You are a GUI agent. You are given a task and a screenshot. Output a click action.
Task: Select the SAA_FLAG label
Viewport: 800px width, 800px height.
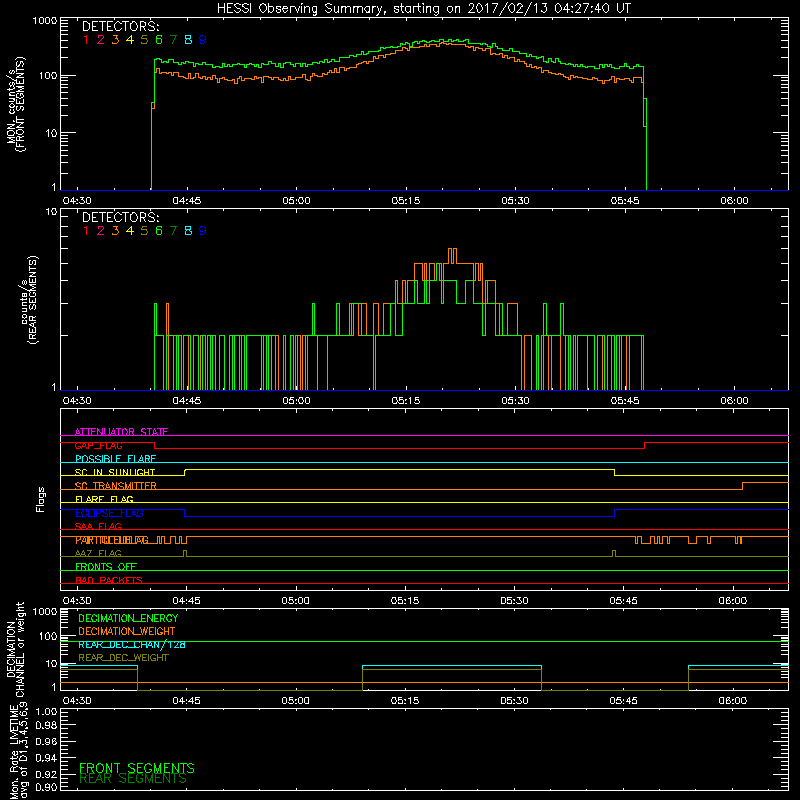tap(98, 526)
